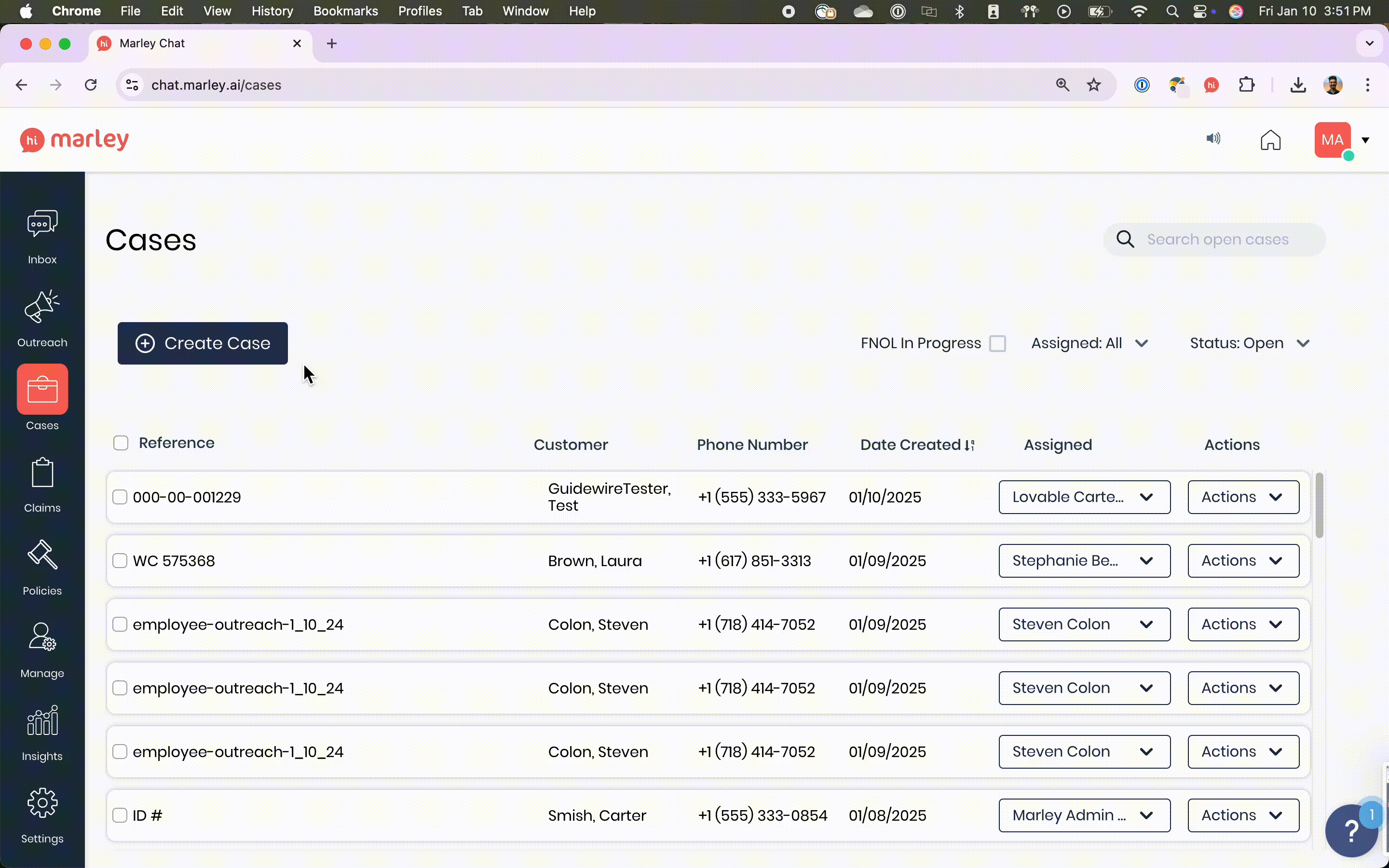Viewport: 1389px width, 868px height.
Task: Select the checkbox for case WC 575368
Action: pos(120,561)
